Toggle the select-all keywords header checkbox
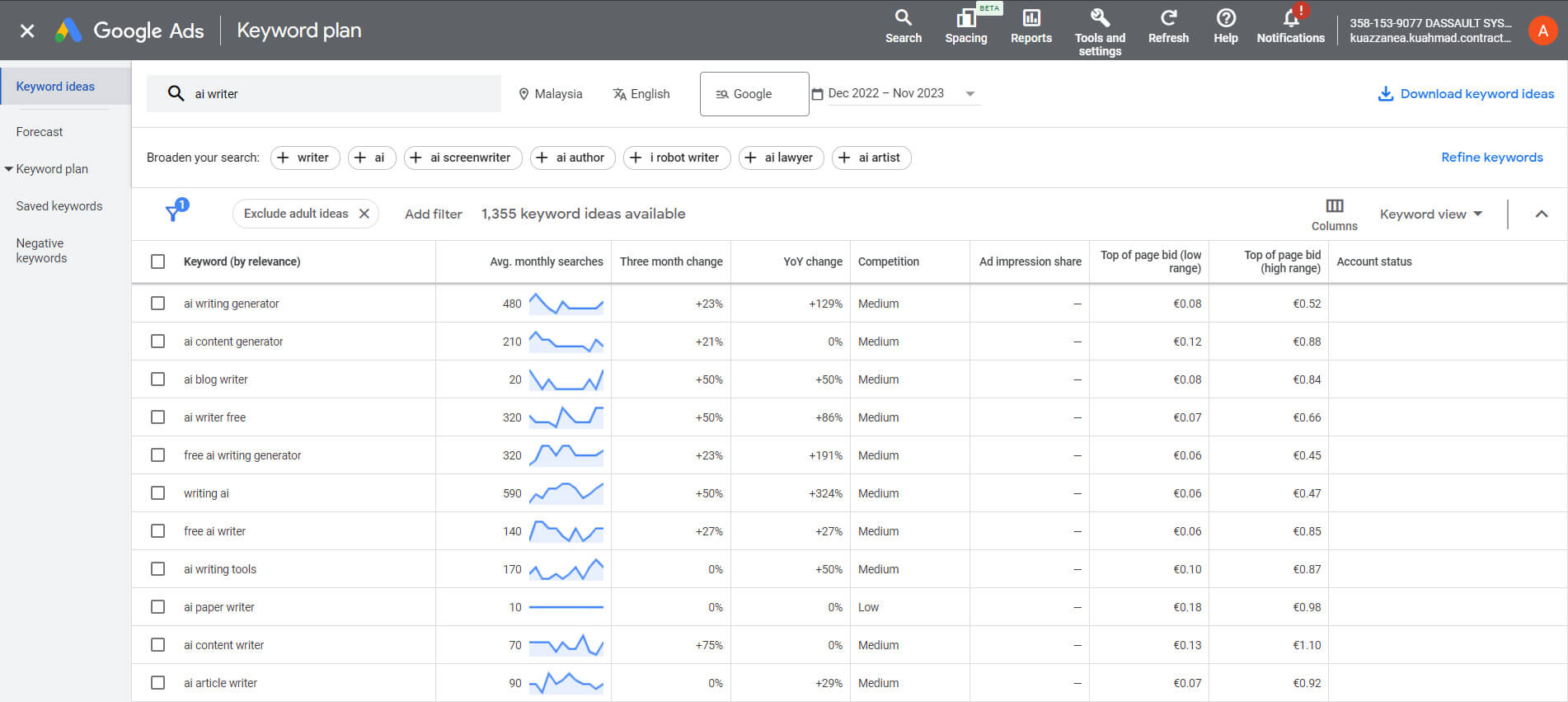Viewport: 1568px width, 702px height. pyautogui.click(x=158, y=261)
